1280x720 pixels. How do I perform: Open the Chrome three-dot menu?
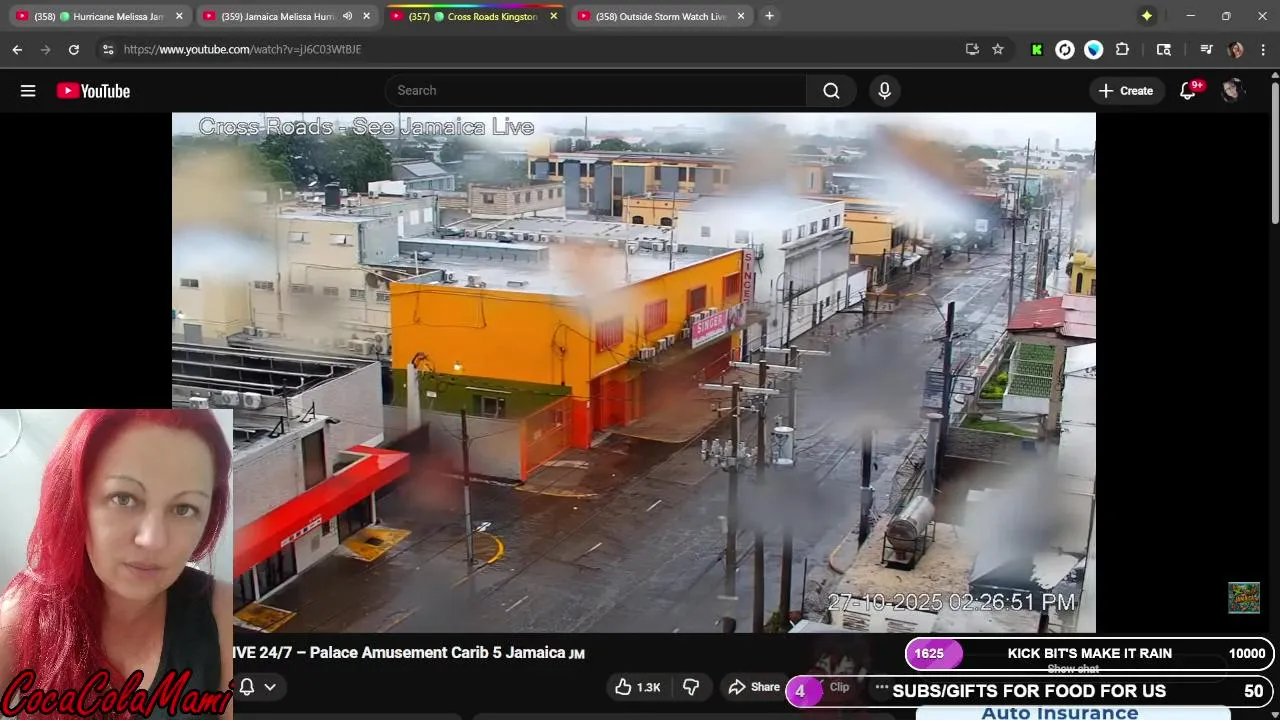coord(1264,49)
